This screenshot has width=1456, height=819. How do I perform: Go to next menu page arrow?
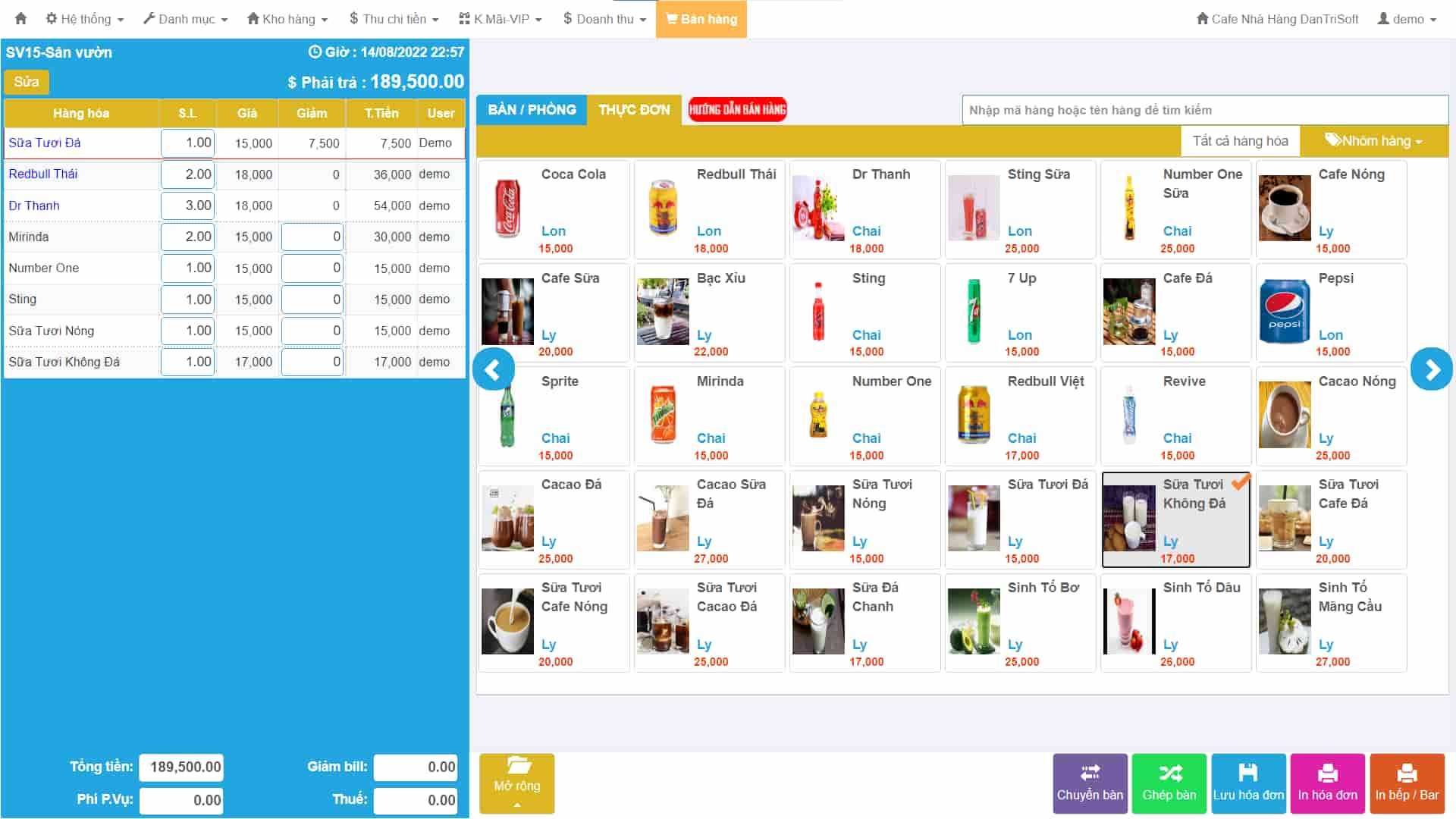[1432, 369]
